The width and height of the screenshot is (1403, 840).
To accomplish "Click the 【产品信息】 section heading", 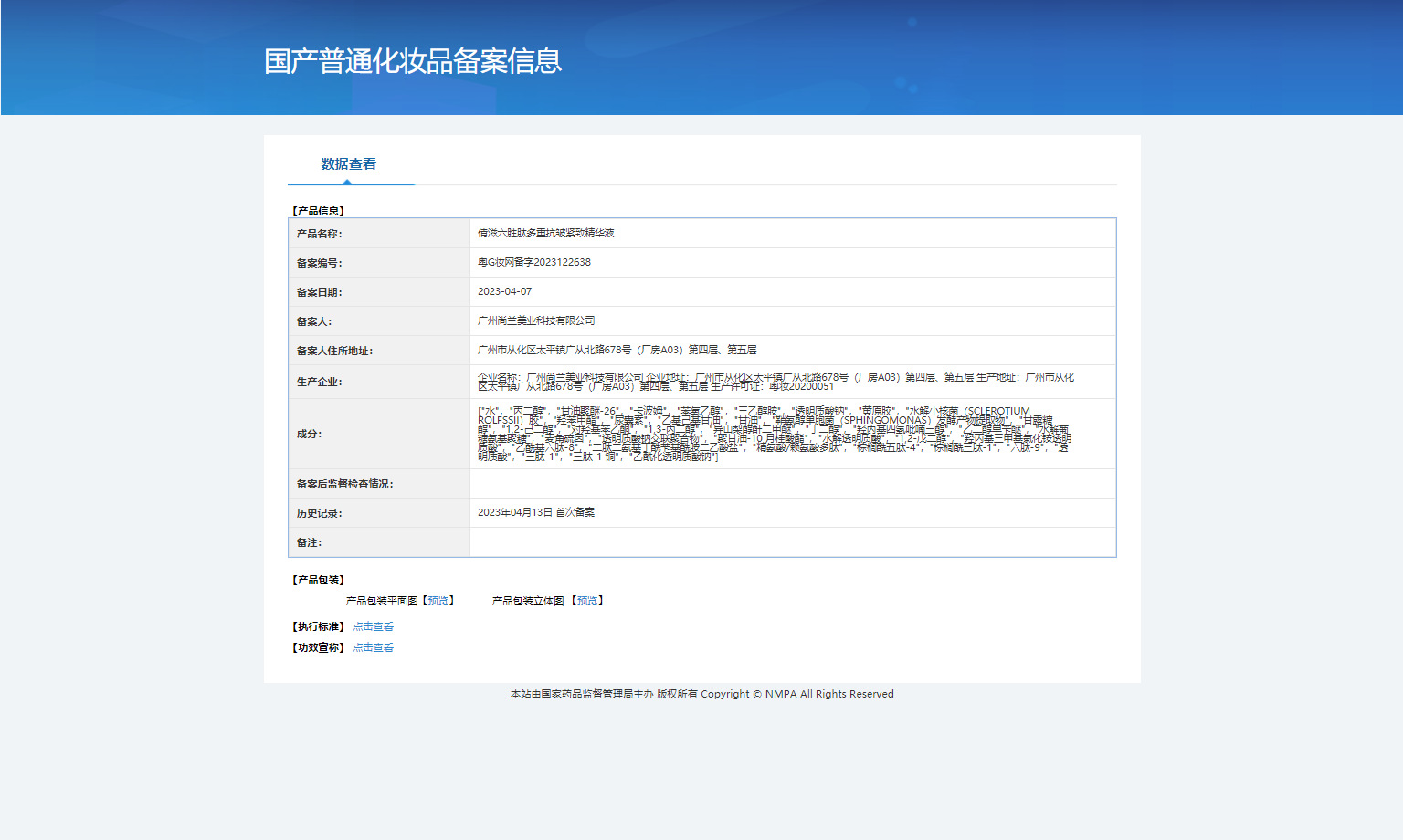I will pyautogui.click(x=318, y=211).
